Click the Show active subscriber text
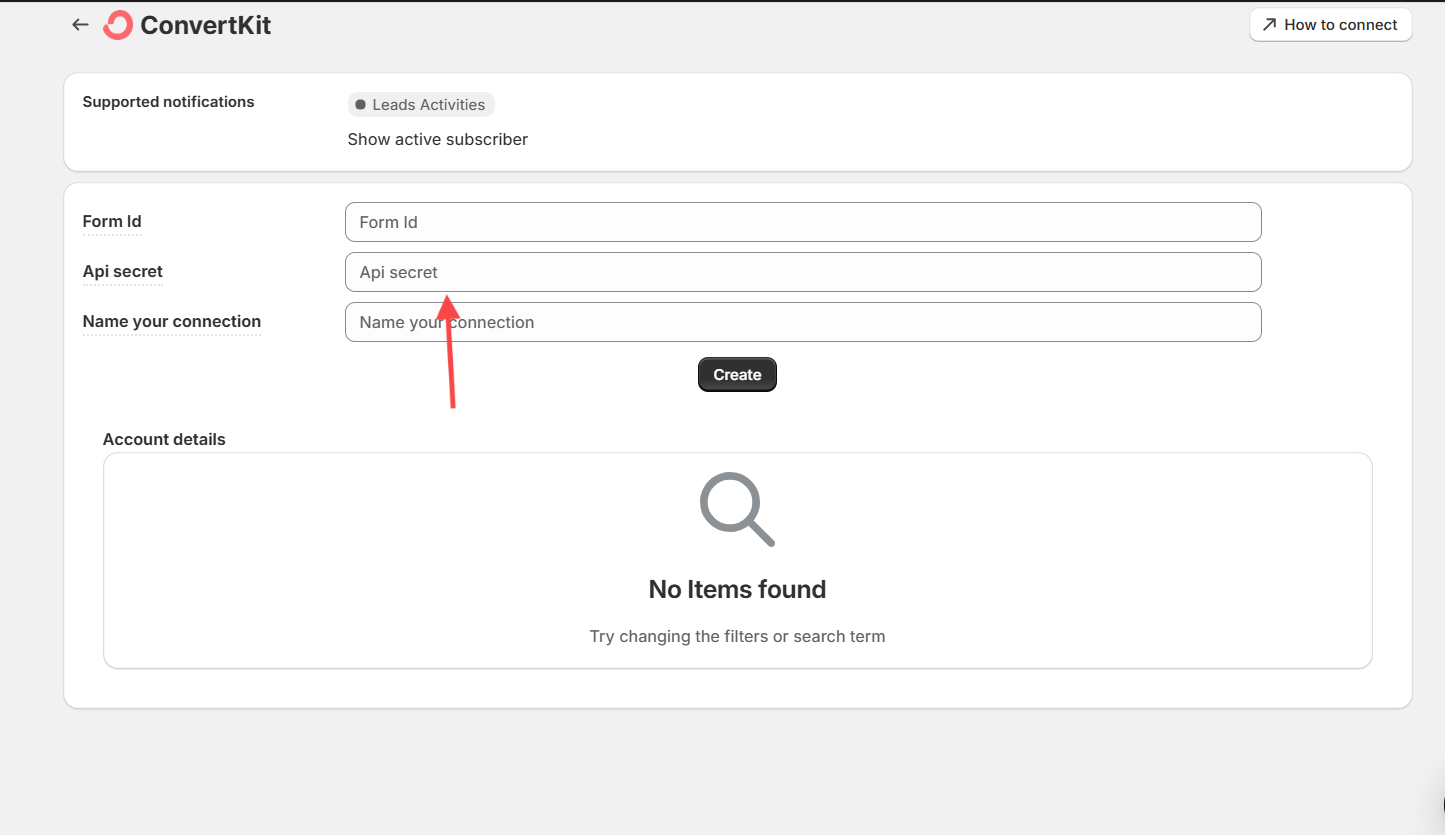The image size is (1445, 835). [x=438, y=139]
